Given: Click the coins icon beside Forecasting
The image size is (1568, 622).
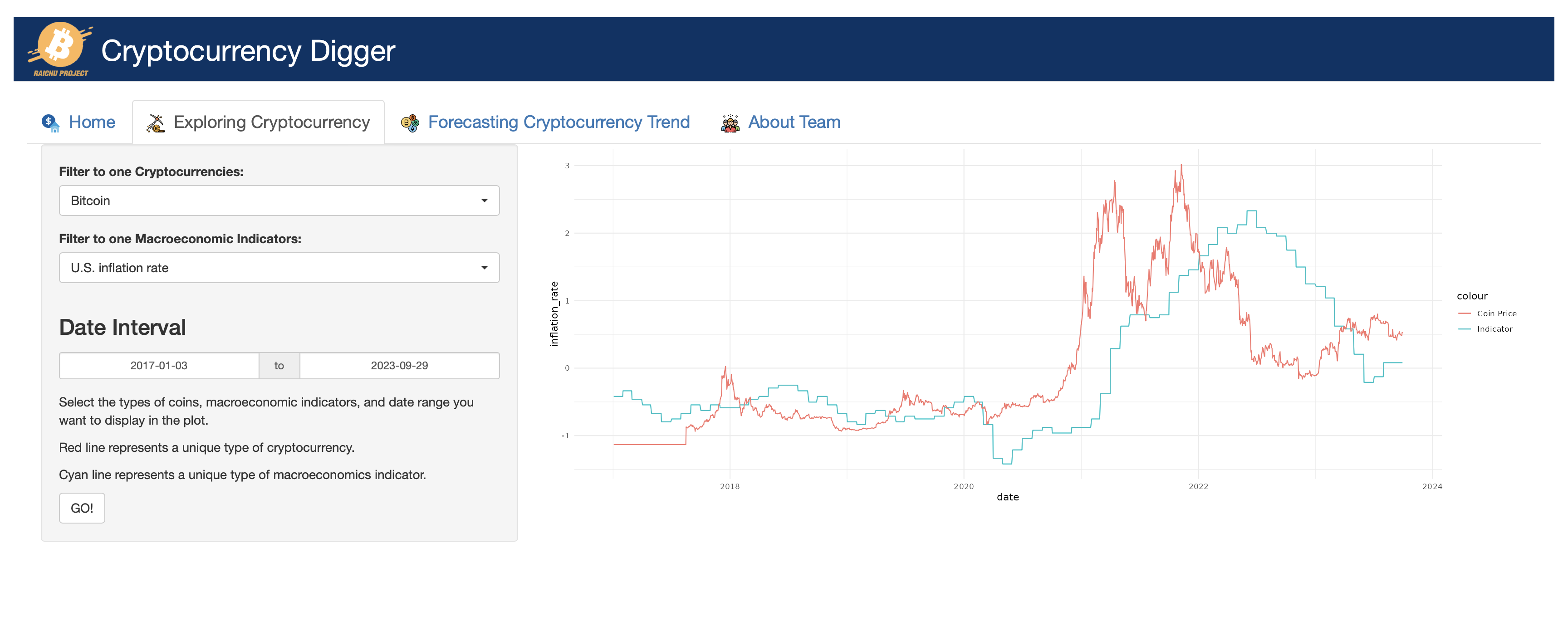Looking at the screenshot, I should point(410,123).
